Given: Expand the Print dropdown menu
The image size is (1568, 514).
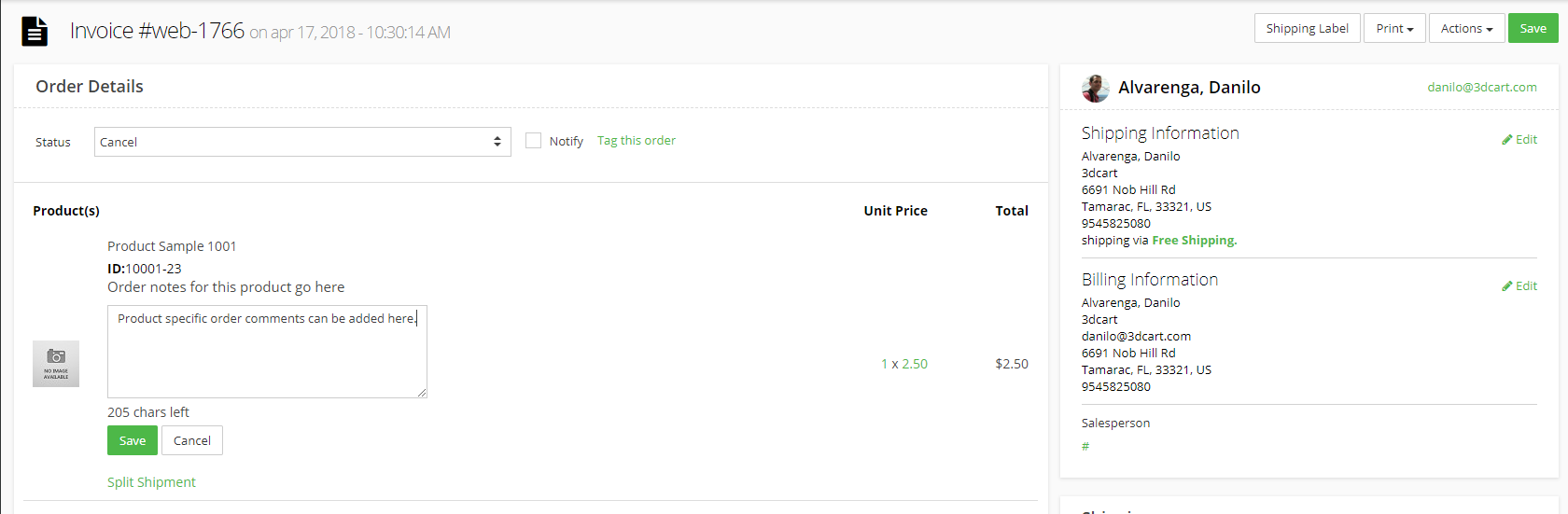Looking at the screenshot, I should pos(1394,28).
